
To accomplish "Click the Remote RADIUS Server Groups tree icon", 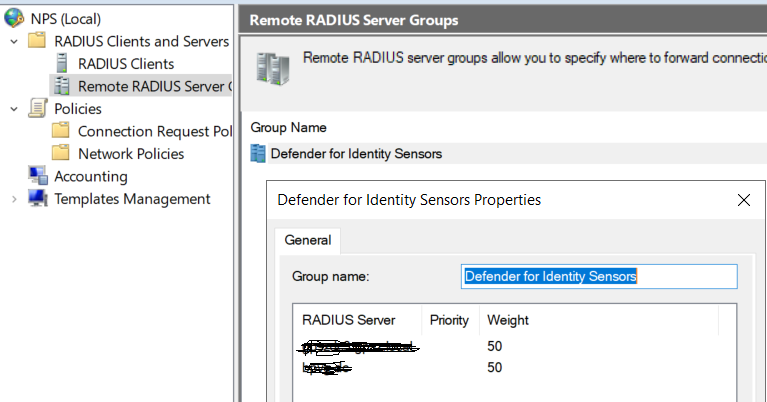I will click(61, 86).
